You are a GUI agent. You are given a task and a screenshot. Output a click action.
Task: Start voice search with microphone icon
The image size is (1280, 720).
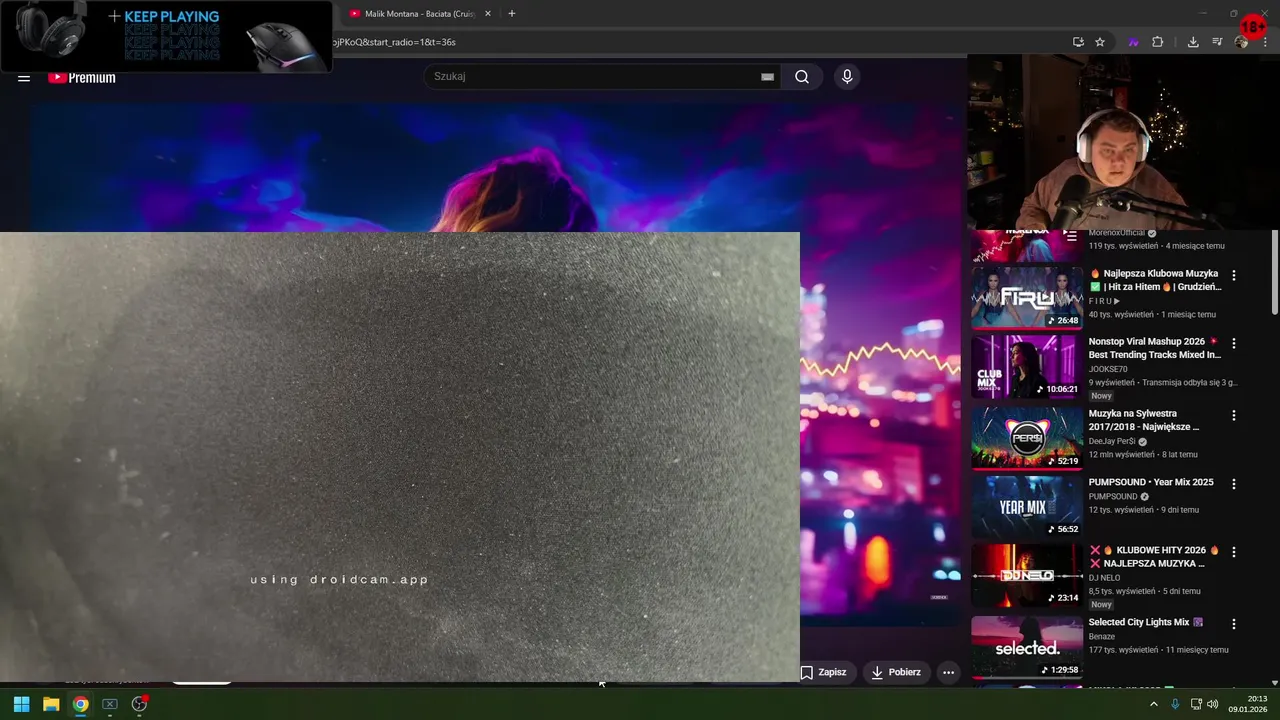point(847,76)
